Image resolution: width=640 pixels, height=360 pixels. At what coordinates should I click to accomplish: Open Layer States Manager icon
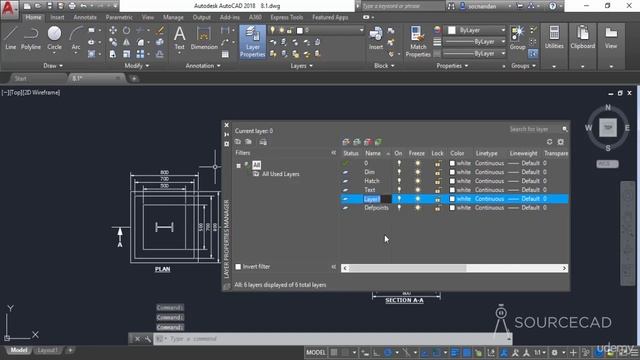[x=263, y=142]
